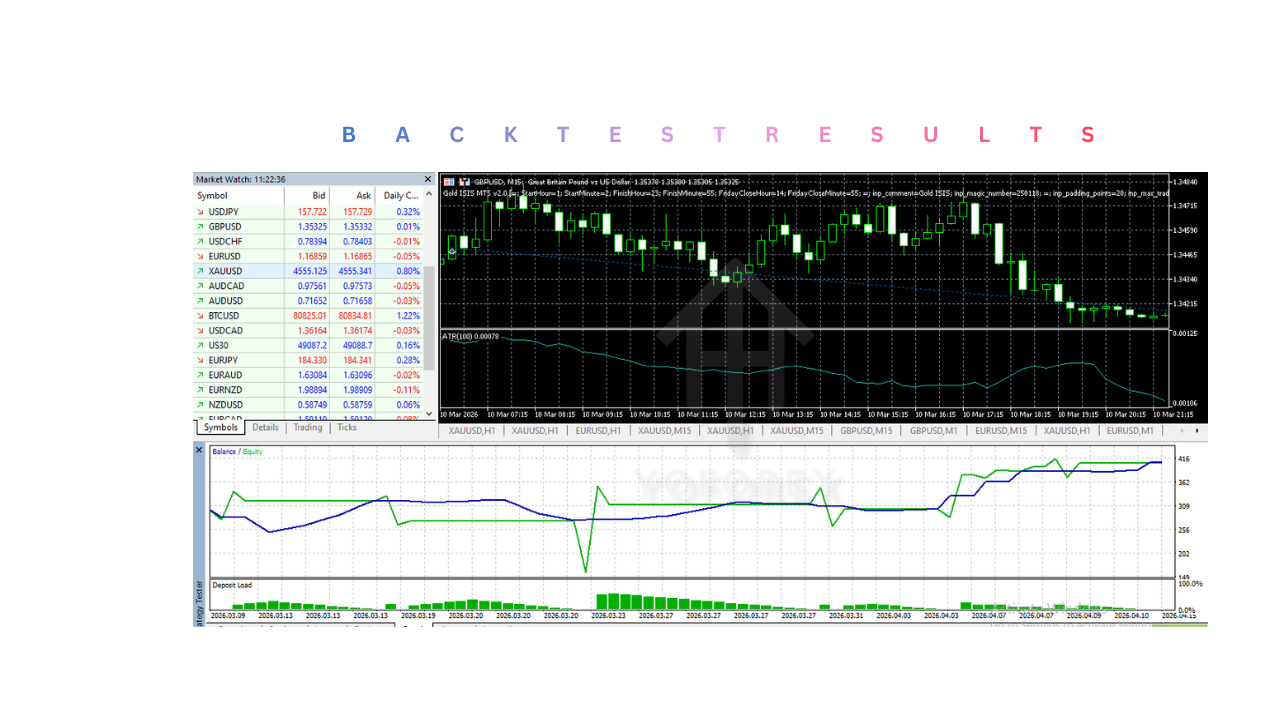
Task: Click the Balance legend label
Action: [224, 452]
